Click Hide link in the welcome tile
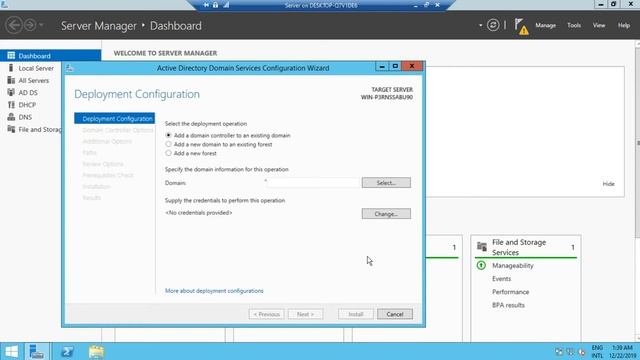This screenshot has width=640, height=360. pos(608,184)
